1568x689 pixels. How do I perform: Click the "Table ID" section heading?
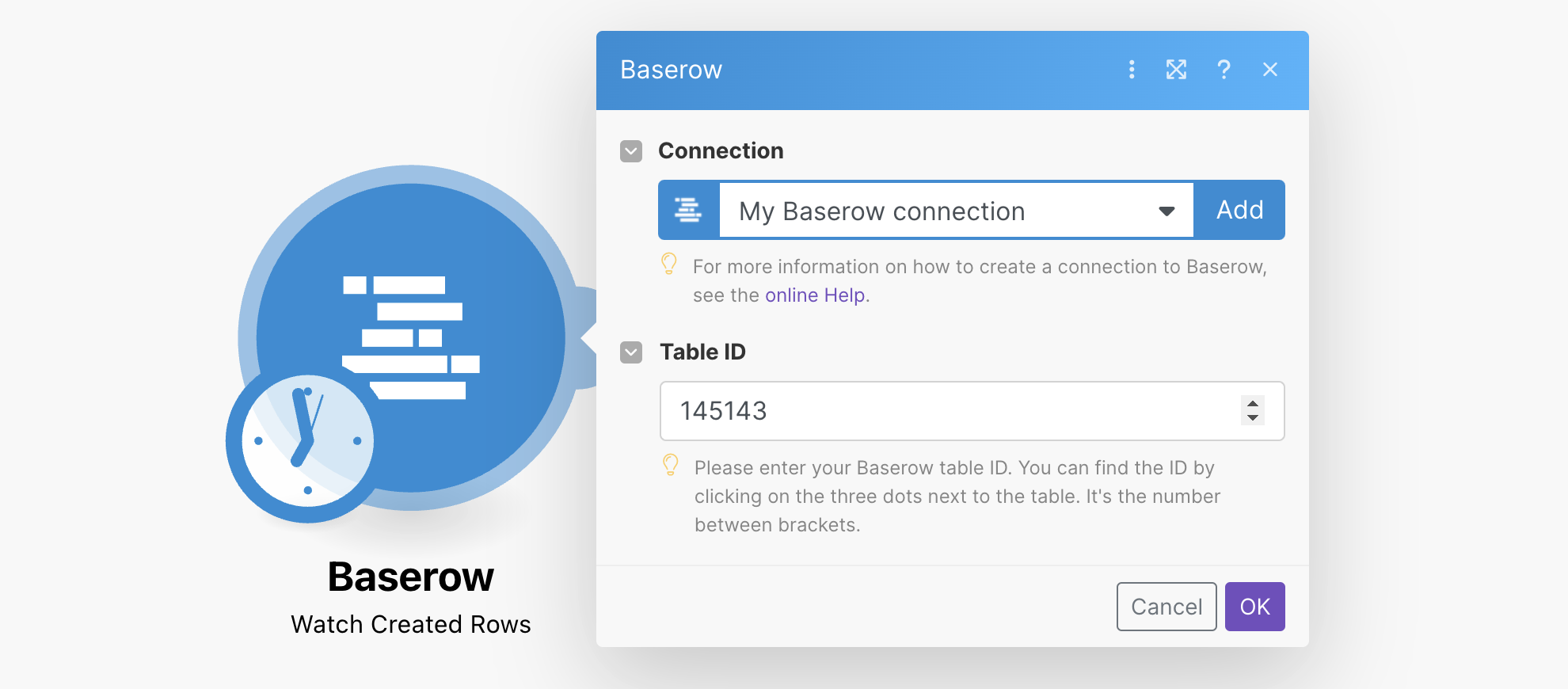702,352
